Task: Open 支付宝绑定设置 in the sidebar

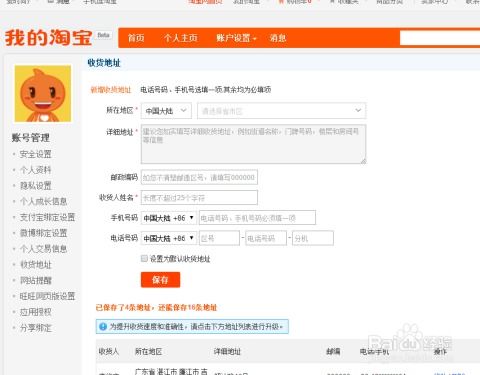Action: click(x=47, y=217)
